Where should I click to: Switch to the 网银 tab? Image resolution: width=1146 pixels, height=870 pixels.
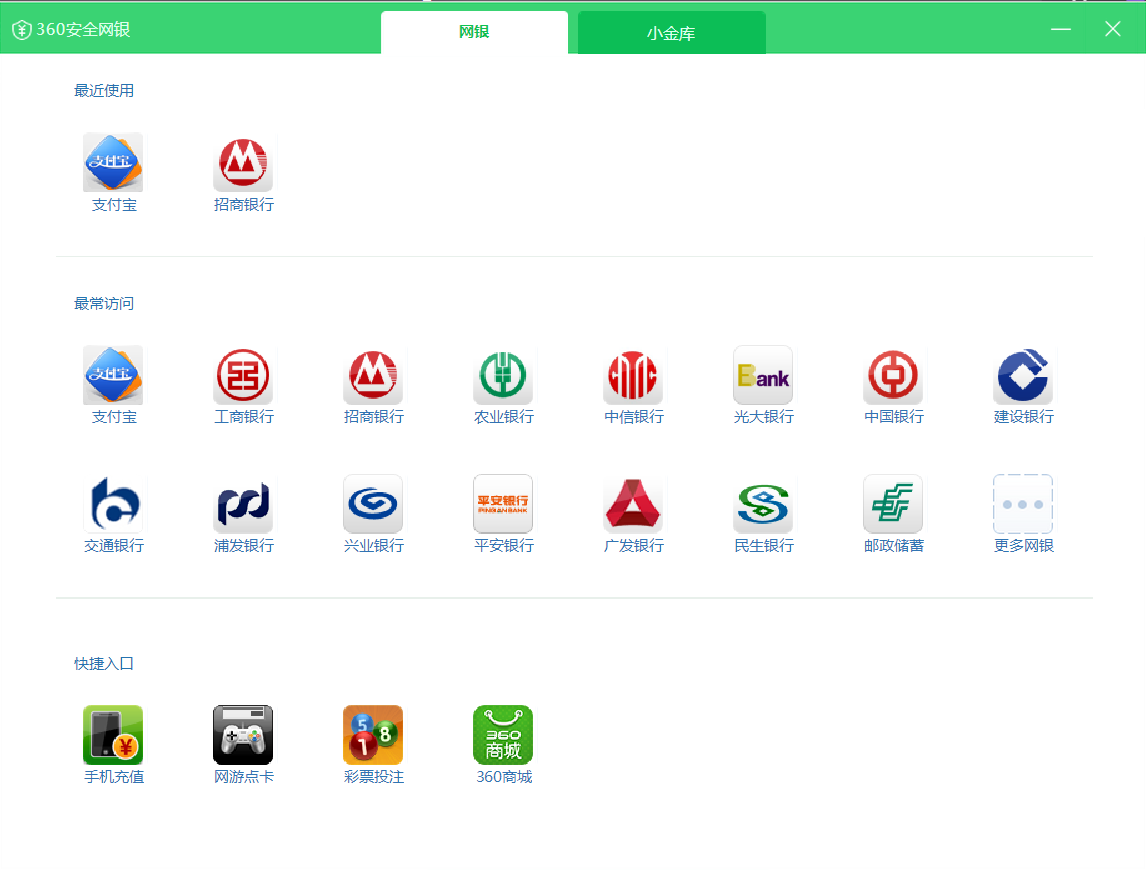pyautogui.click(x=474, y=32)
